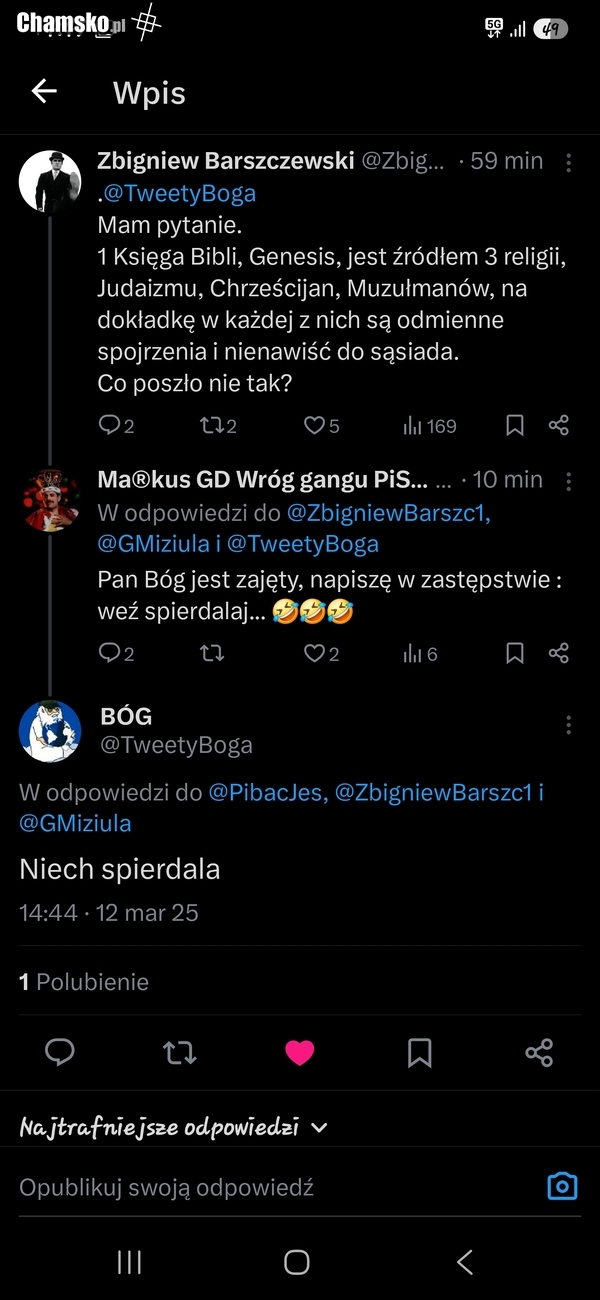The image size is (600, 1300).
Task: Expand Najtrafniejsze odpowiedzi sorting chevron
Action: click(x=319, y=1127)
